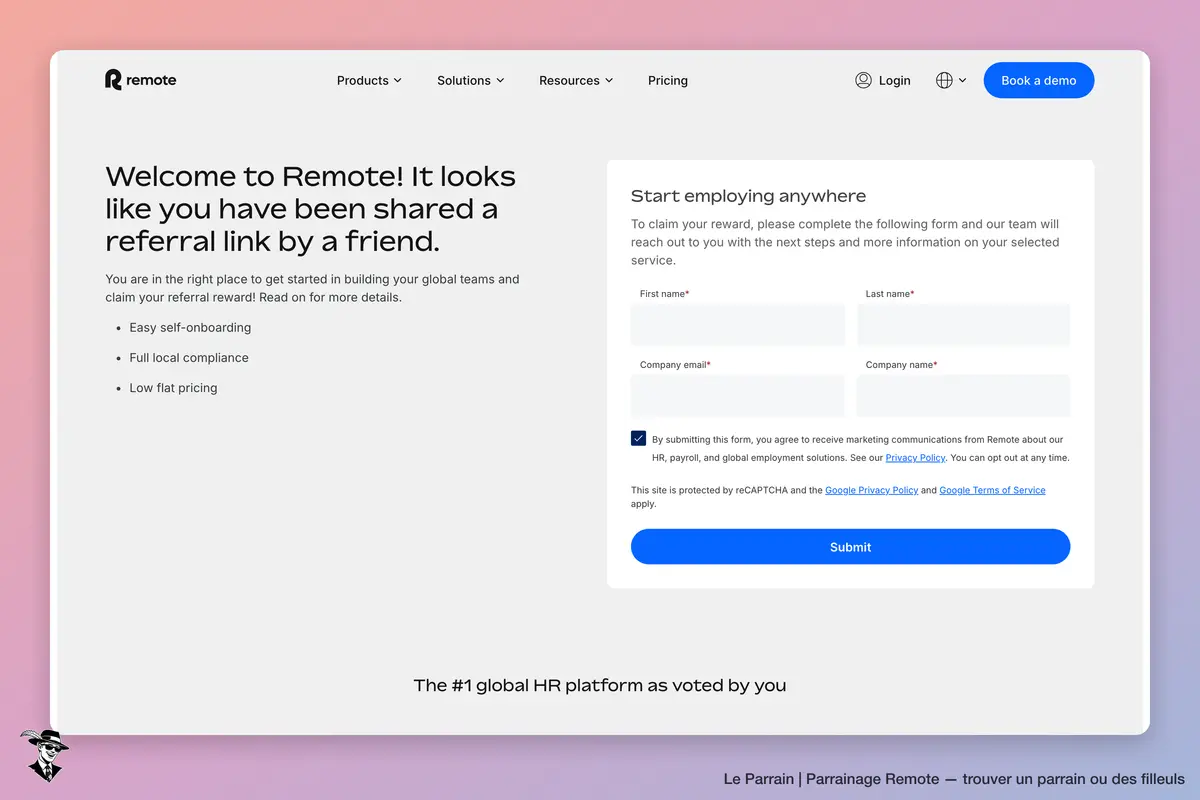Uncheck the marketing communications checkbox
The height and width of the screenshot is (800, 1200).
point(639,439)
